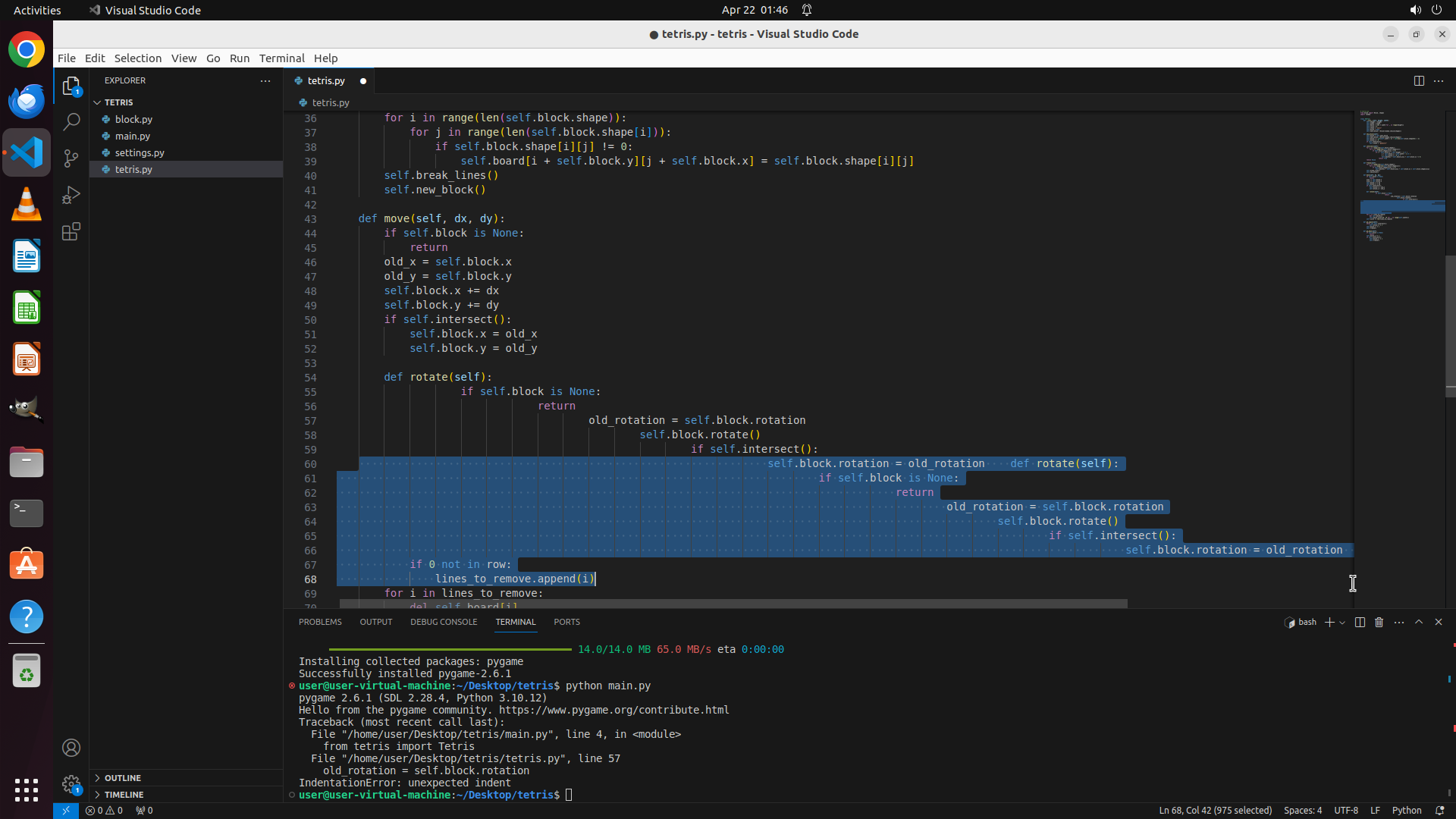Switch to the PROBLEMS panel tab
Screen dimensions: 1456x819
[x=320, y=622]
